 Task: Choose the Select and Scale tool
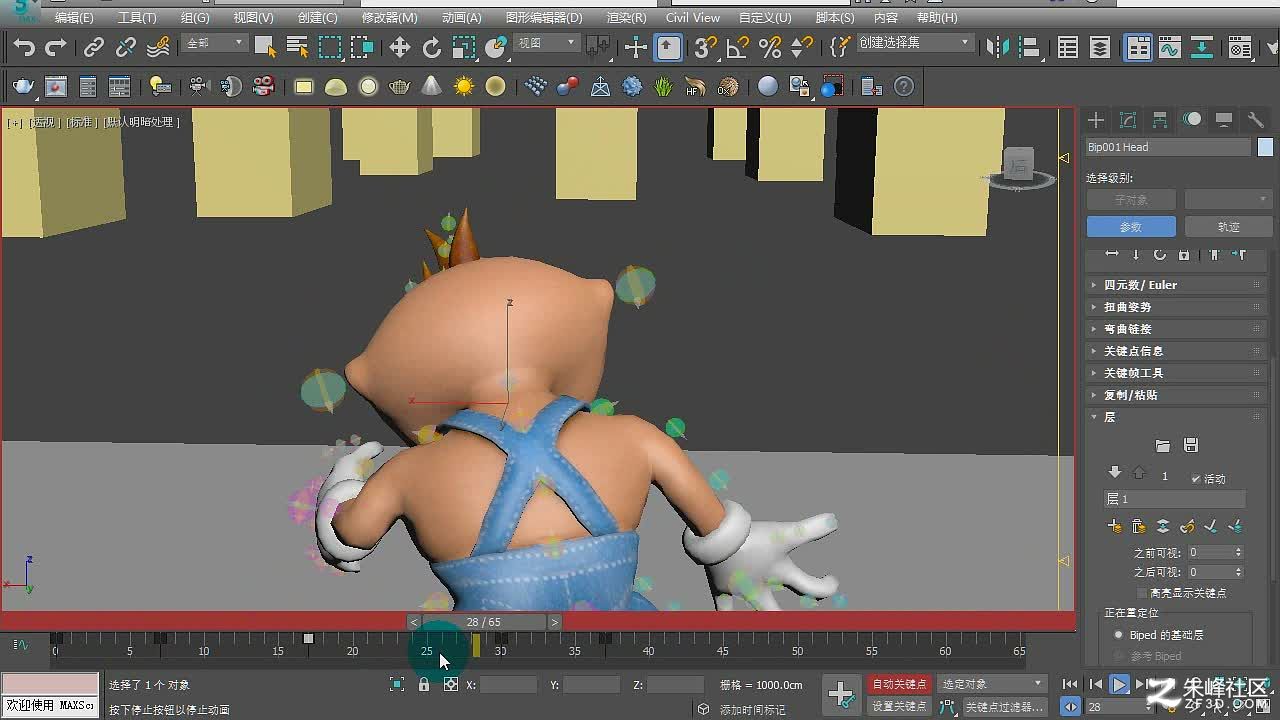pyautogui.click(x=464, y=47)
